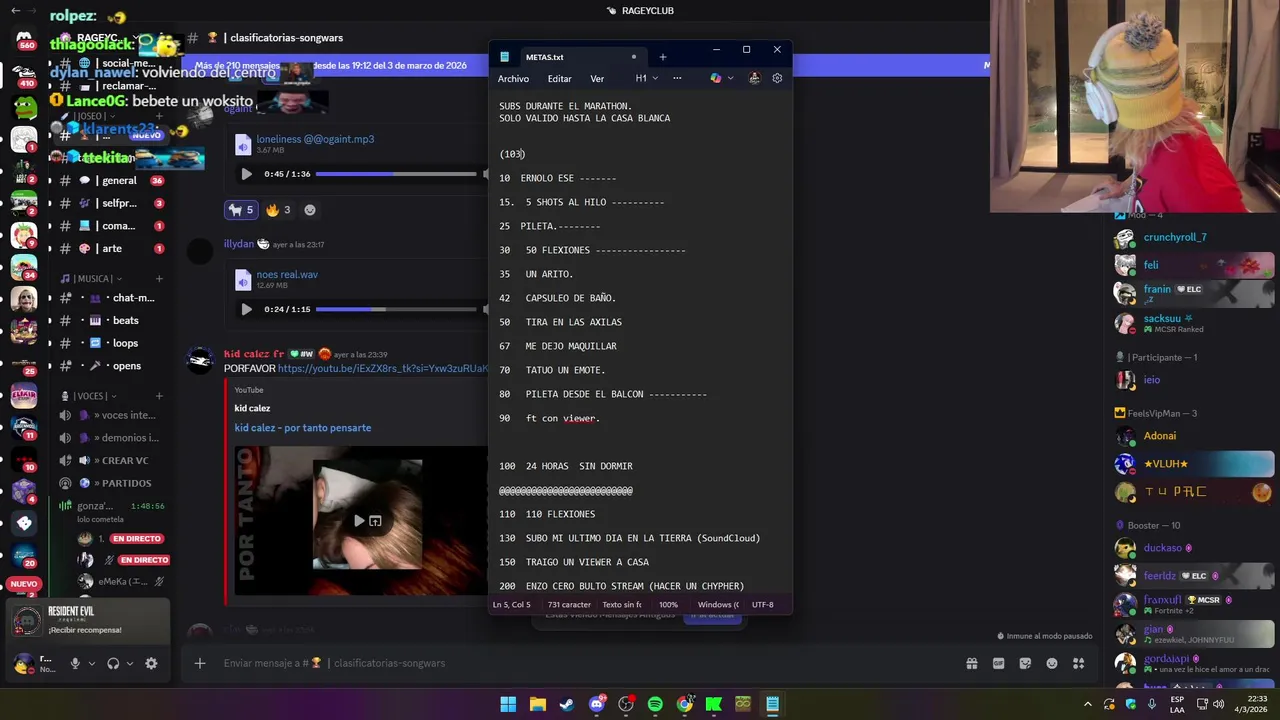Open the Windows Start menu
Viewport: 1280px width, 720px height.
508,704
